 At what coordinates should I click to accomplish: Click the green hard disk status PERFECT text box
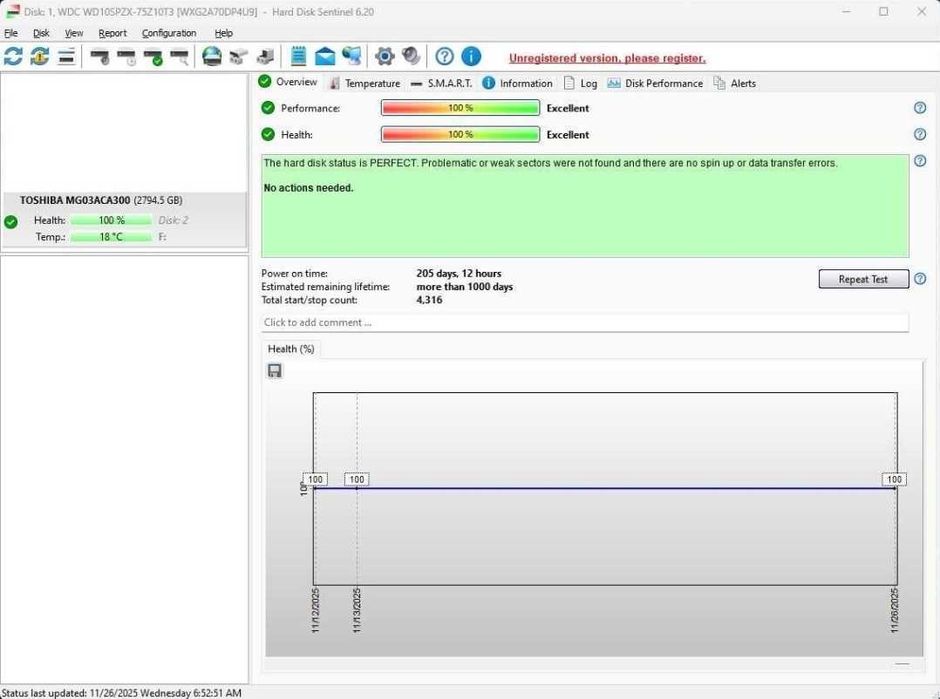click(585, 206)
